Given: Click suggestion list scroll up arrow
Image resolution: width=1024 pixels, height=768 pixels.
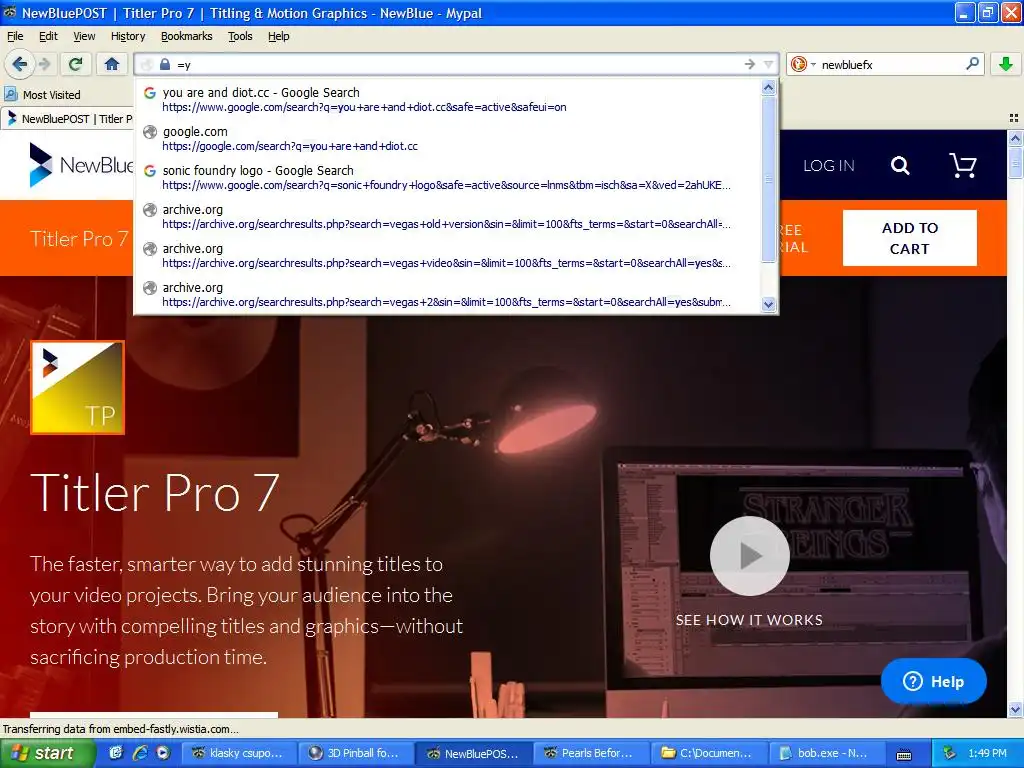Looking at the screenshot, I should (x=769, y=87).
